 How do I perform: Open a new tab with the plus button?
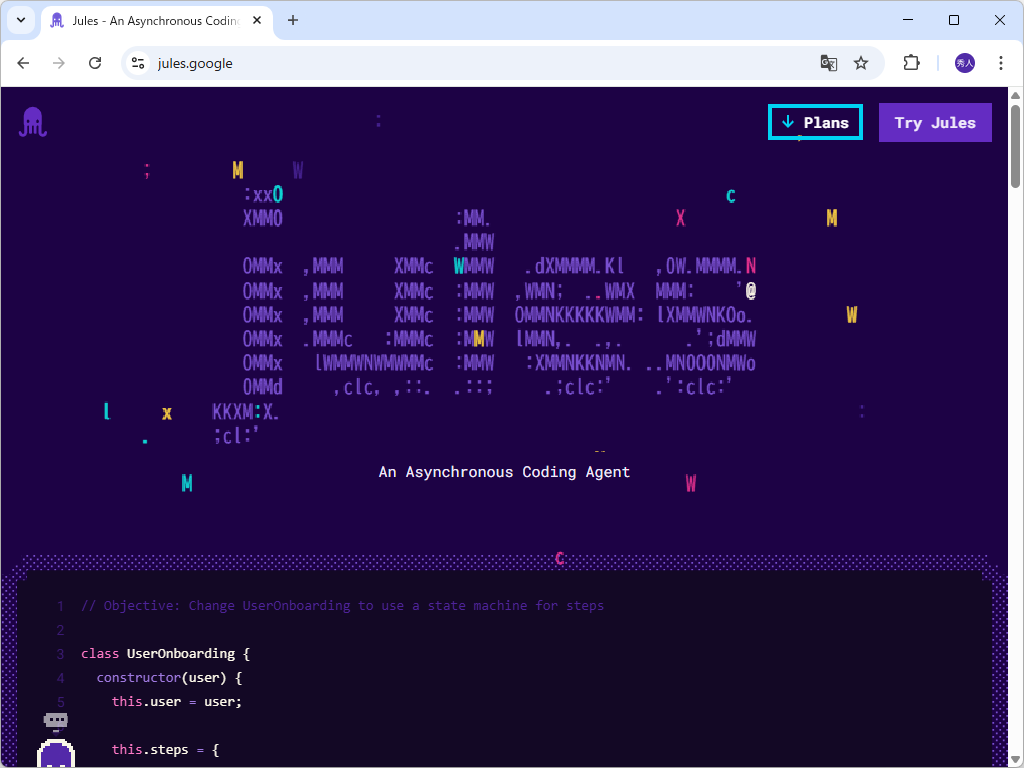coord(291,19)
